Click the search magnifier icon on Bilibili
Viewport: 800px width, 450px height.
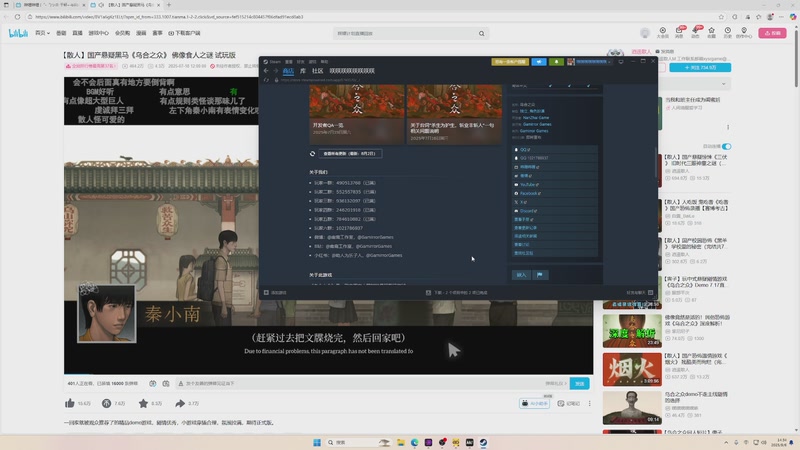click(x=482, y=34)
